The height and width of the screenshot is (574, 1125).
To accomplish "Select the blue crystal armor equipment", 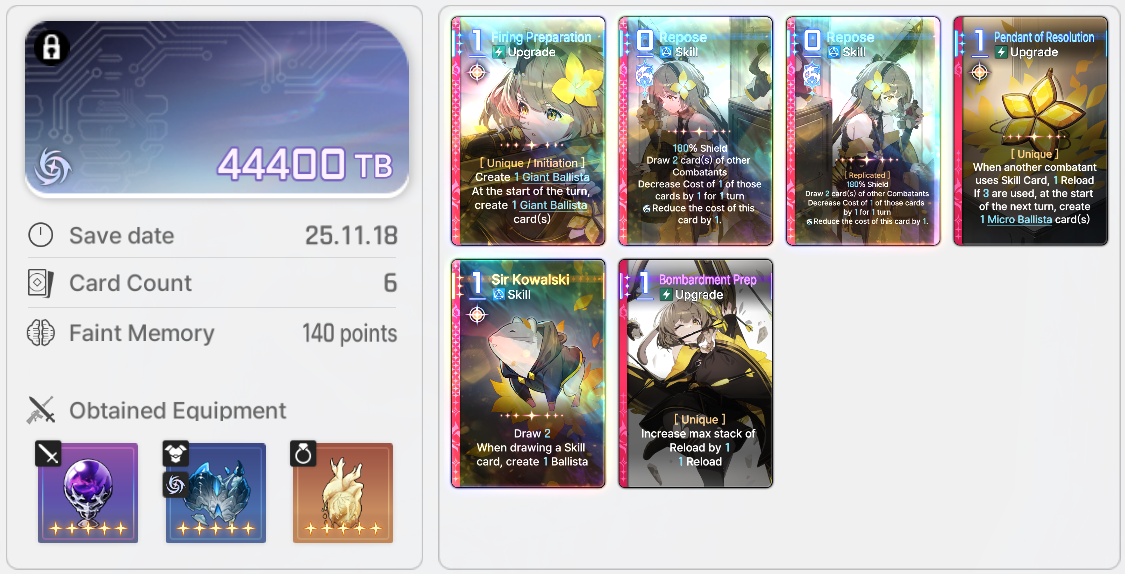I will 216,492.
